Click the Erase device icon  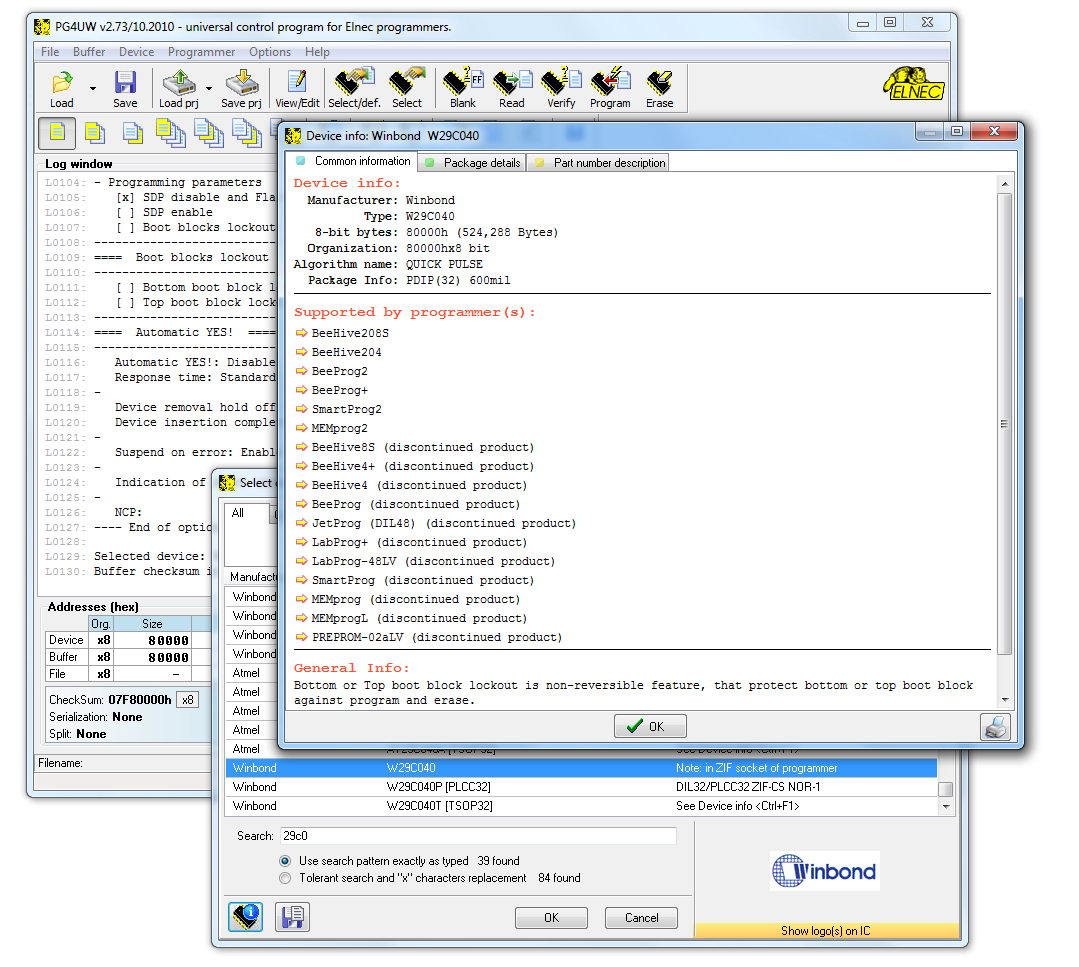pos(659,89)
